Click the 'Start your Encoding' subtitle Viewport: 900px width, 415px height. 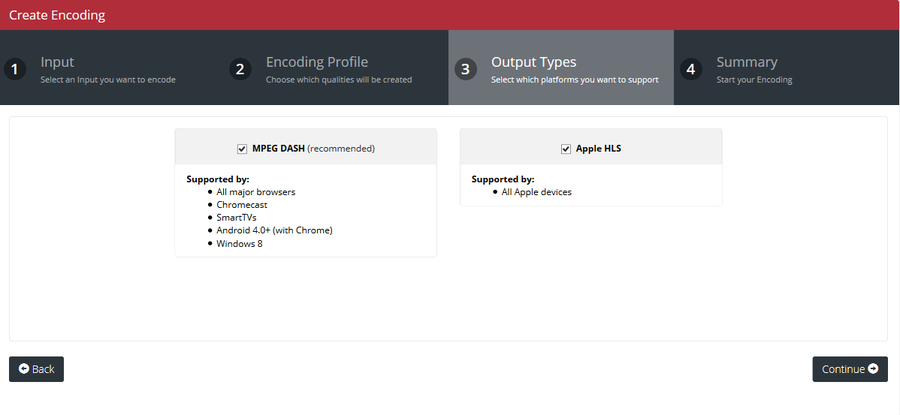pyautogui.click(x=754, y=80)
